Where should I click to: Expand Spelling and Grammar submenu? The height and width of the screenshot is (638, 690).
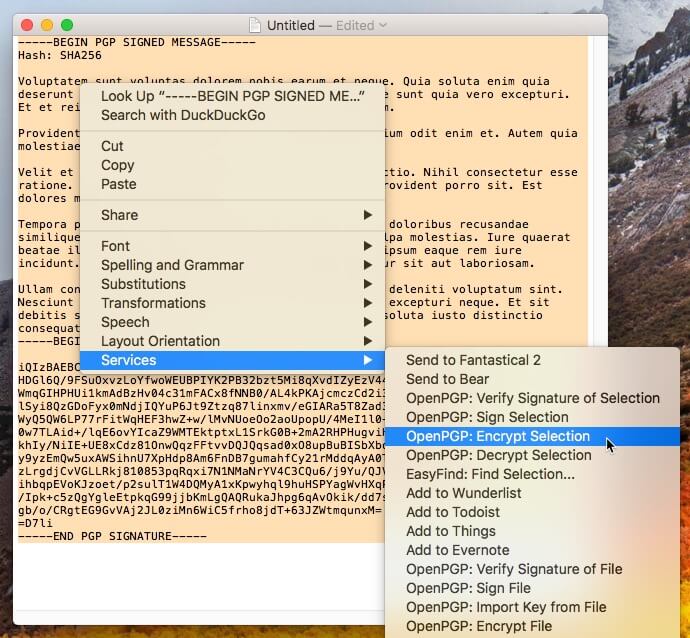pyautogui.click(x=232, y=265)
